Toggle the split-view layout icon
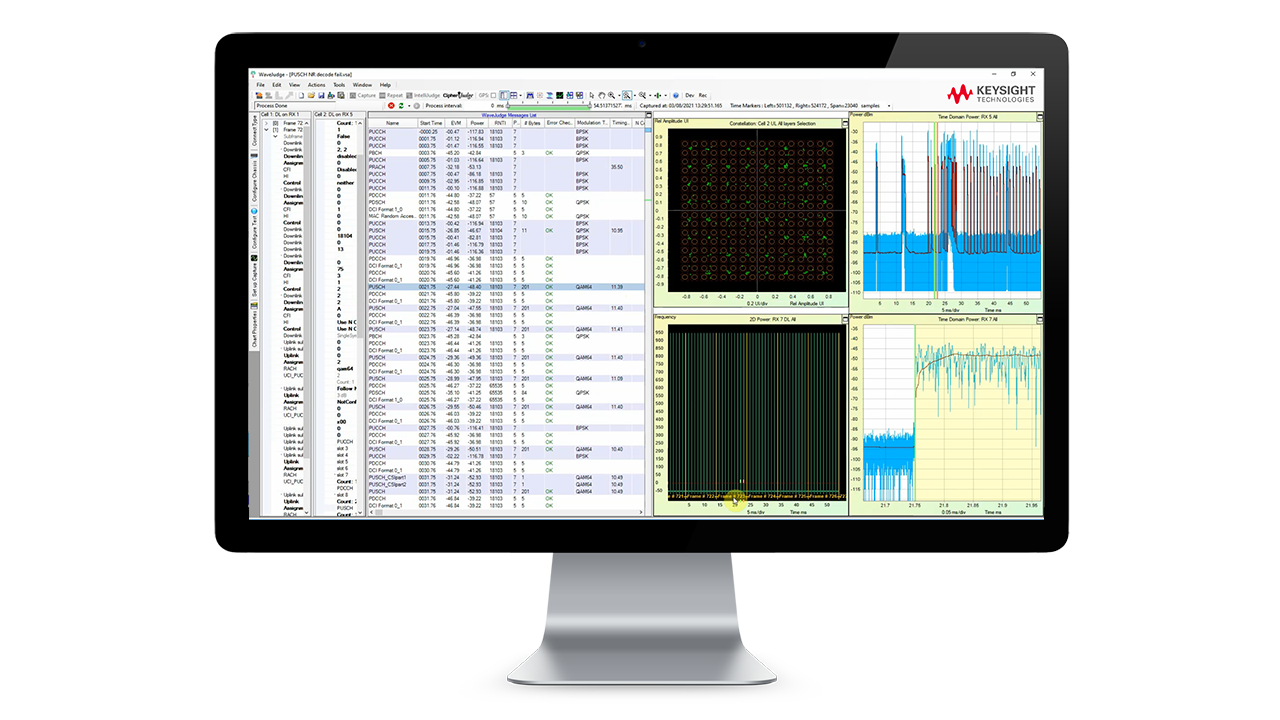The height and width of the screenshot is (720, 1280). (x=503, y=96)
